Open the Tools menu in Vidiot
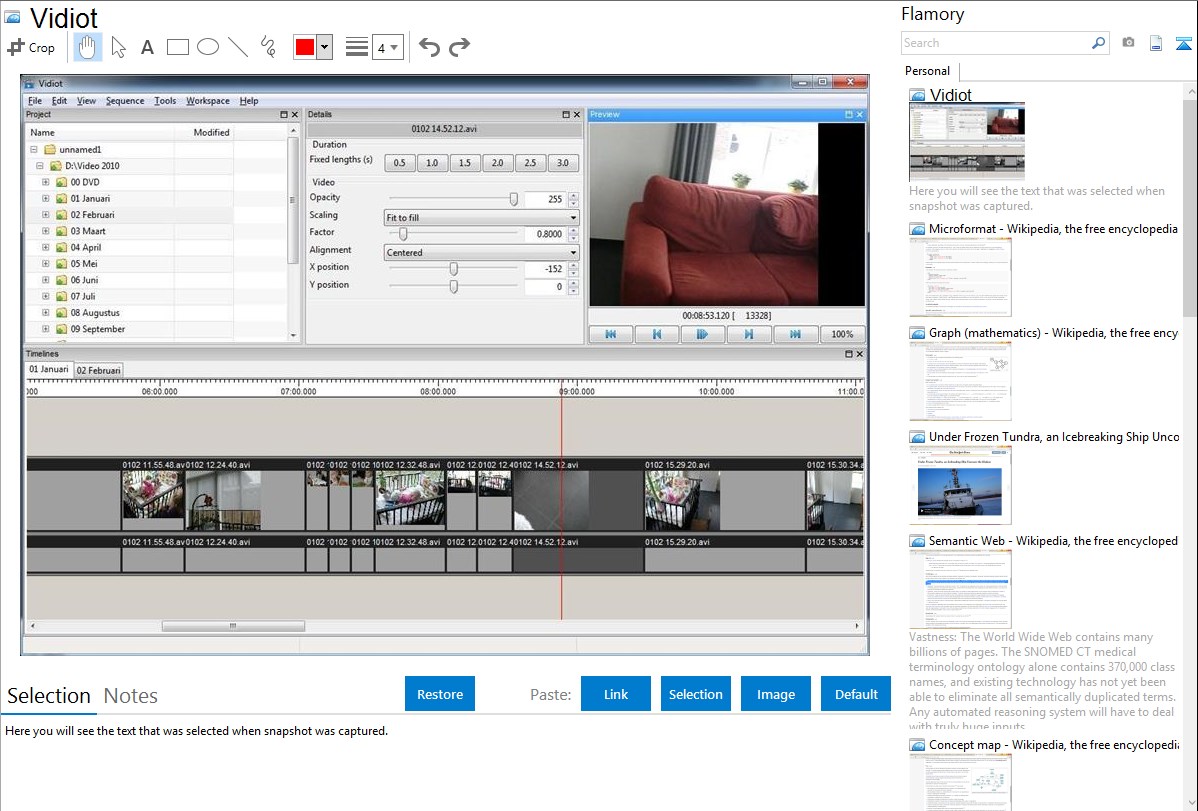 coord(165,101)
